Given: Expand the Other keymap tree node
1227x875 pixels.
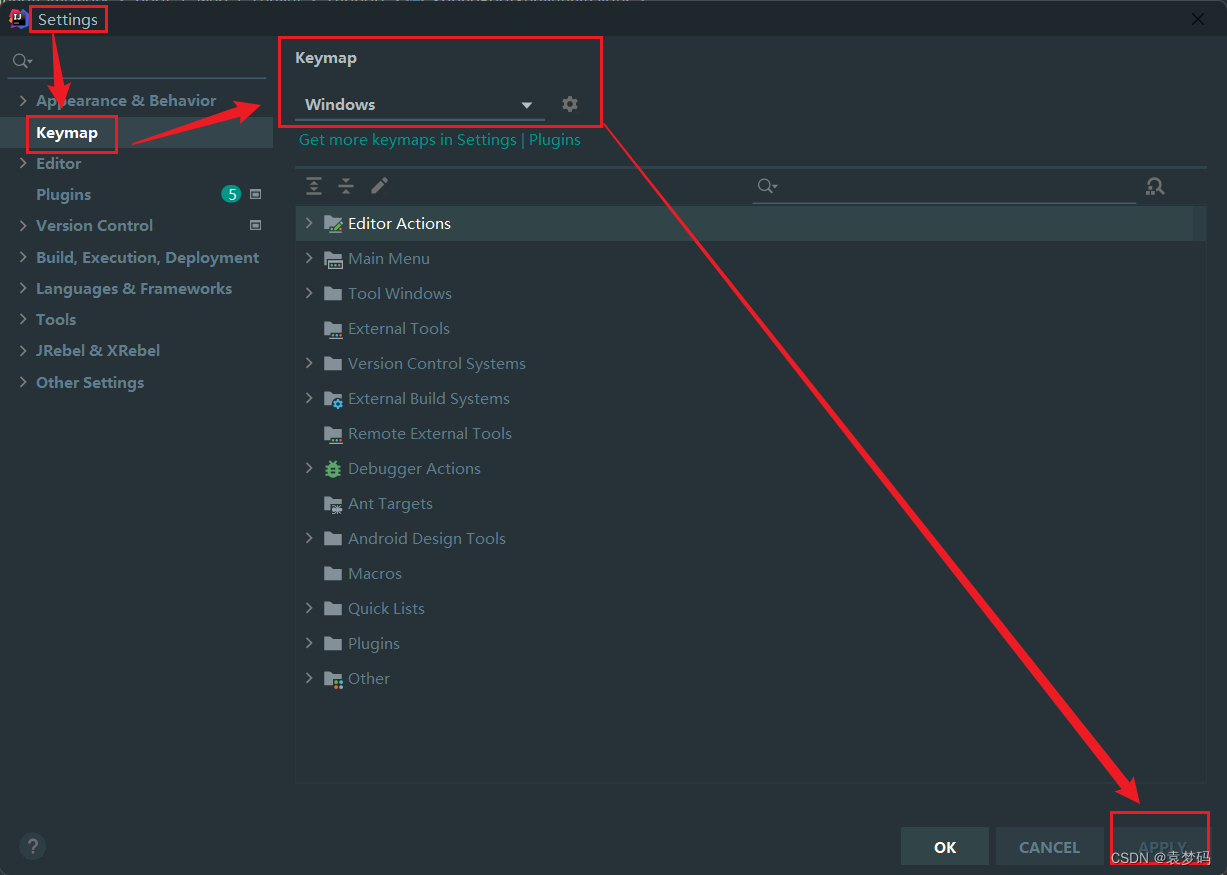Looking at the screenshot, I should pos(309,678).
